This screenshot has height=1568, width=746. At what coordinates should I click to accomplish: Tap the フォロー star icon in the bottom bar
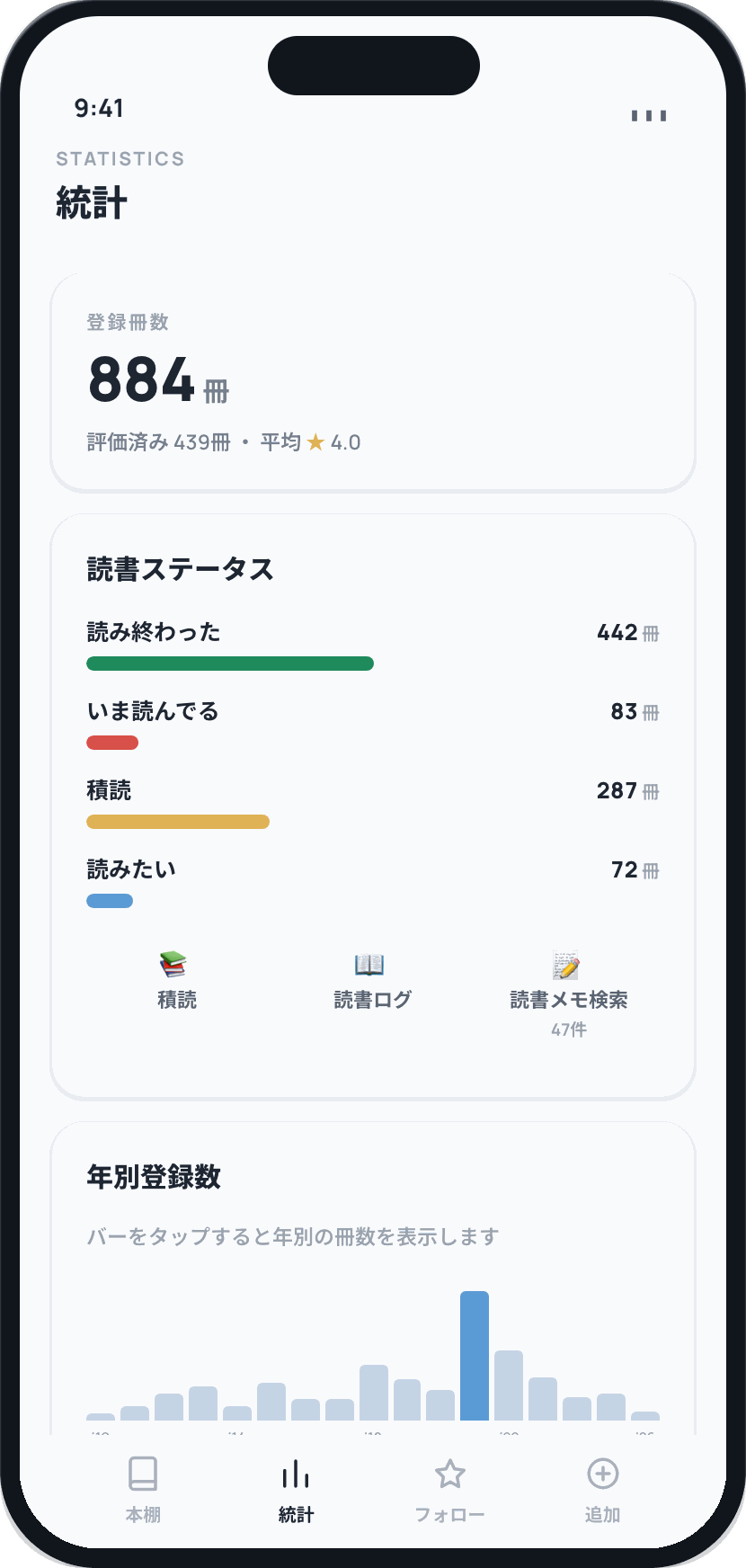click(x=449, y=1474)
